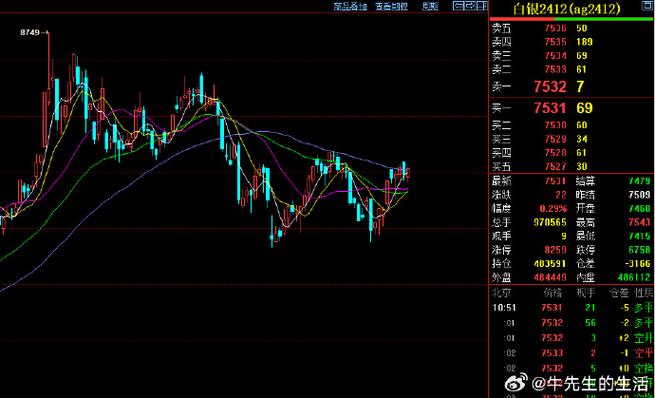Select the 买五 order book row
Viewport: 655px width, 398px height.
[572, 166]
